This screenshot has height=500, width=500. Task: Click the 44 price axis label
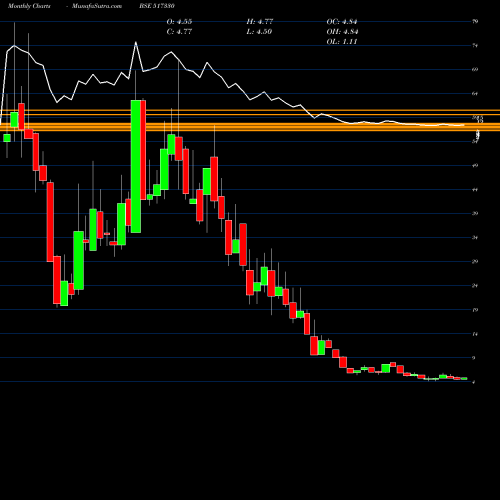pyautogui.click(x=475, y=190)
